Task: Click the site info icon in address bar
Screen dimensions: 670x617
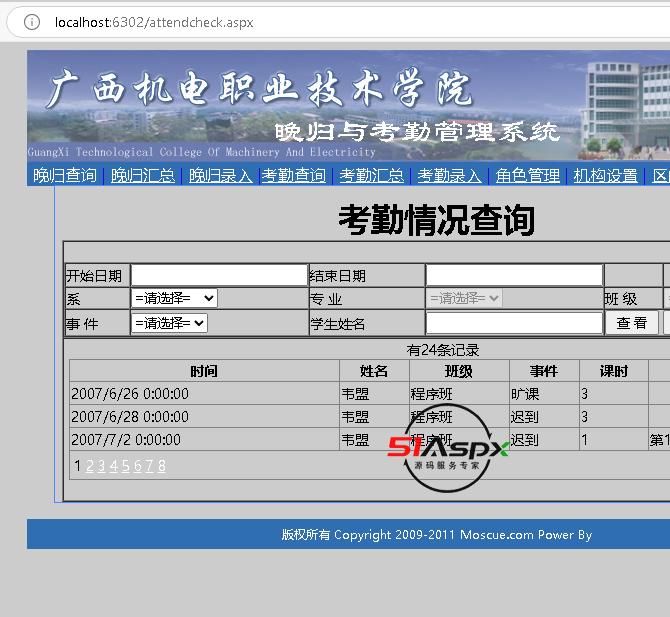Action: 31,22
